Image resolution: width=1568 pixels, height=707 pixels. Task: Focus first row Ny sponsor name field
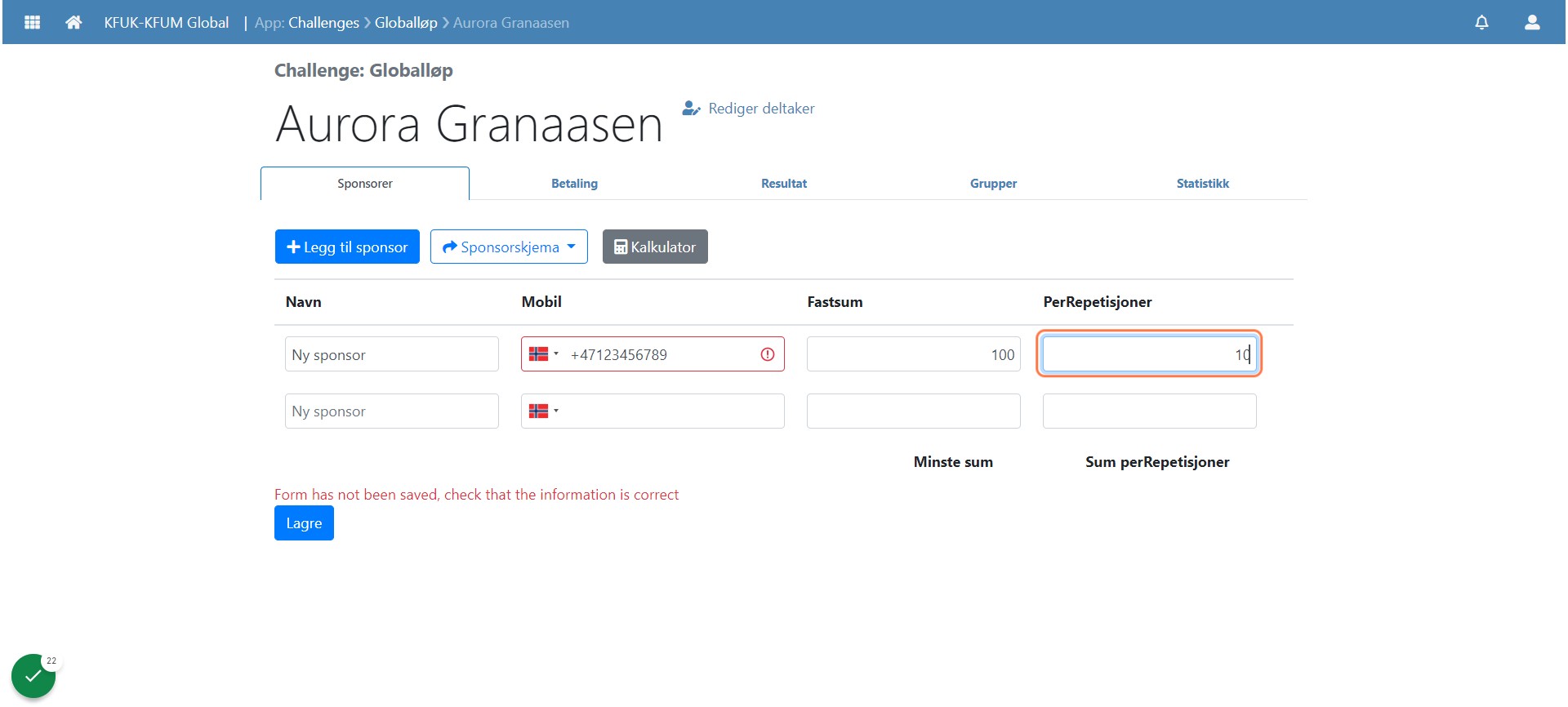(392, 354)
